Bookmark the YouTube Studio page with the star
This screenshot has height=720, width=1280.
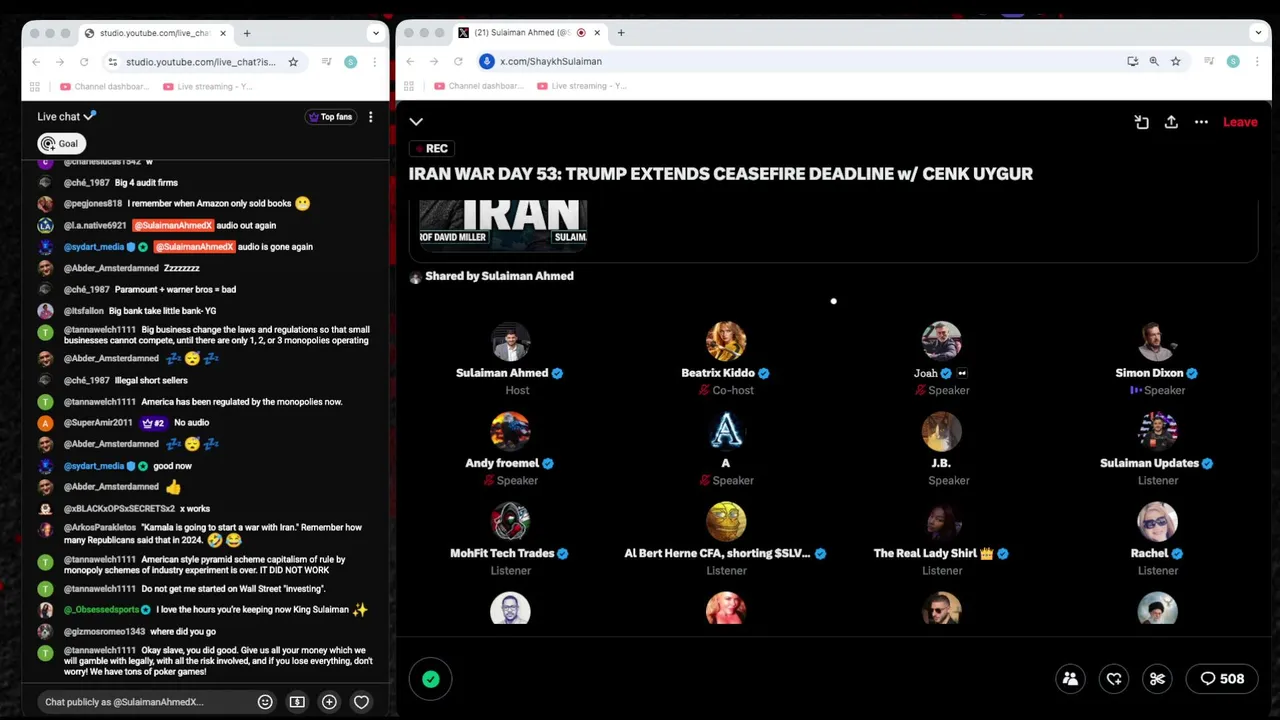pos(293,62)
